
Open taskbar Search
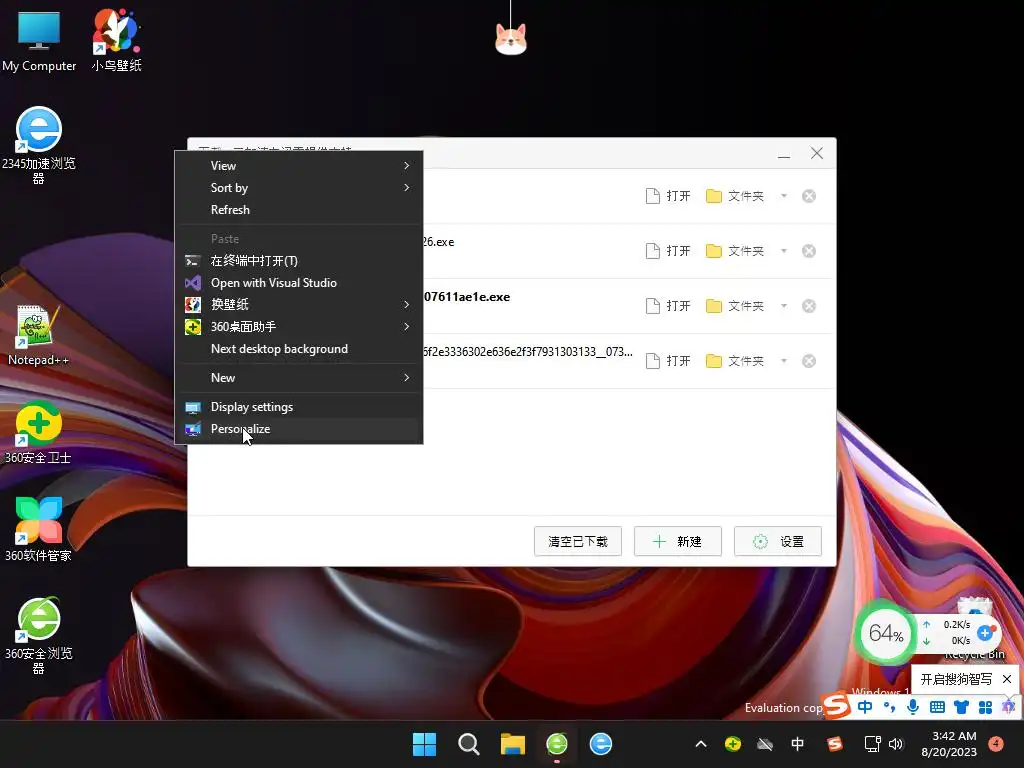(468, 744)
